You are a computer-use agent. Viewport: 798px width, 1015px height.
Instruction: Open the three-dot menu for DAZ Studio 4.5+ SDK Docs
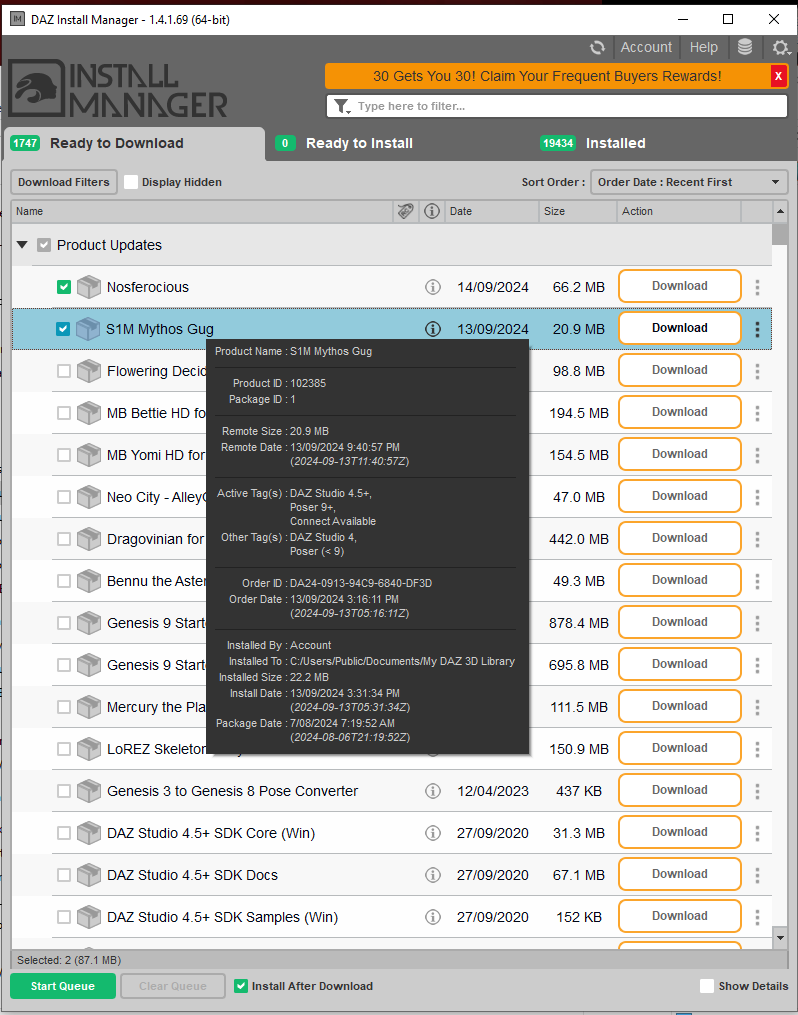coord(757,876)
